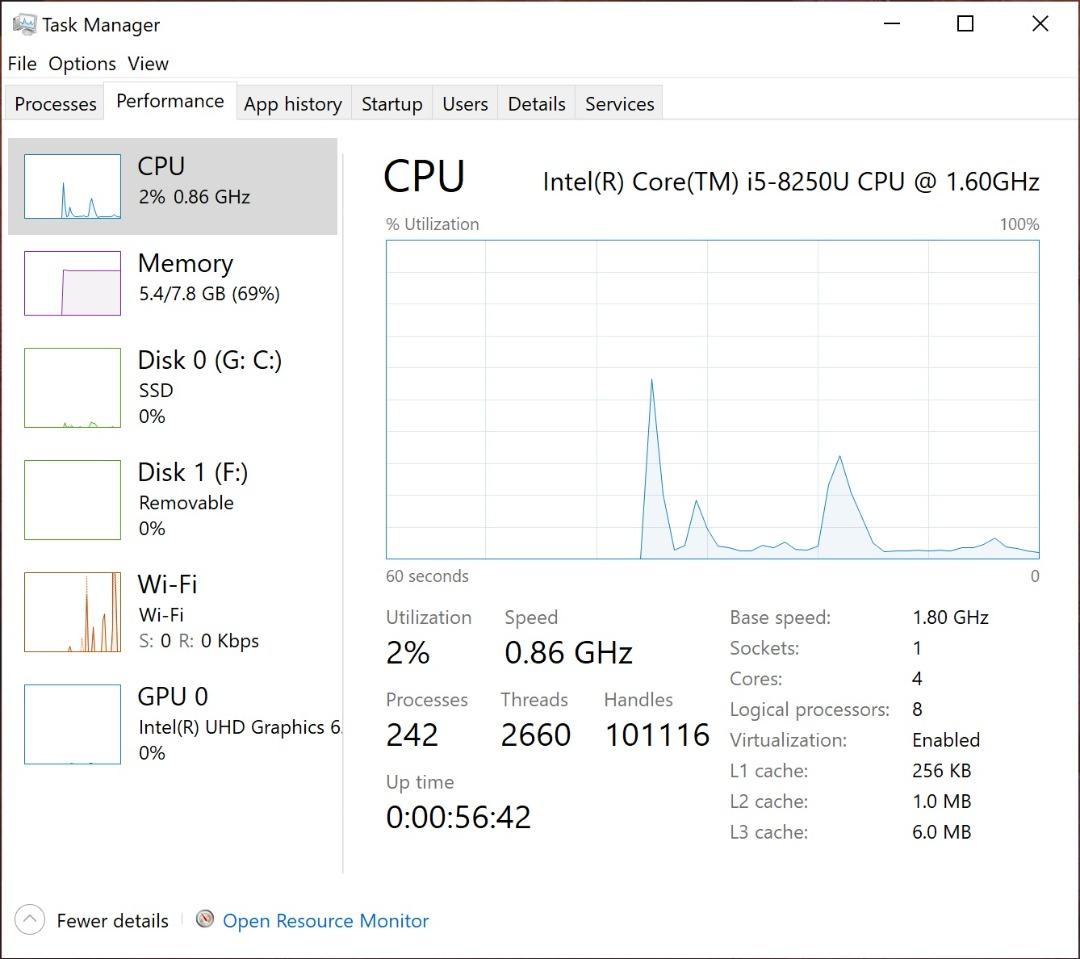
Task: Select the Disk 0 (G: C:) graph
Action: (x=170, y=388)
